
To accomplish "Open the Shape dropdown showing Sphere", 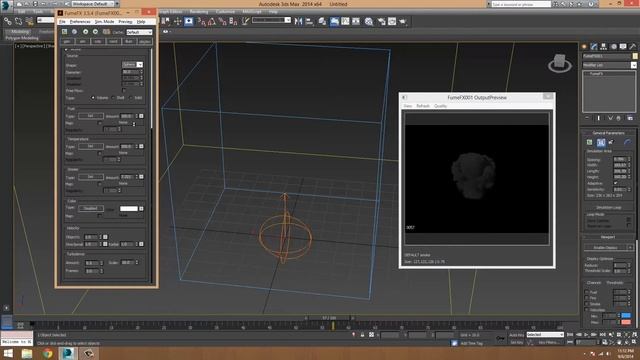I will click(132, 64).
